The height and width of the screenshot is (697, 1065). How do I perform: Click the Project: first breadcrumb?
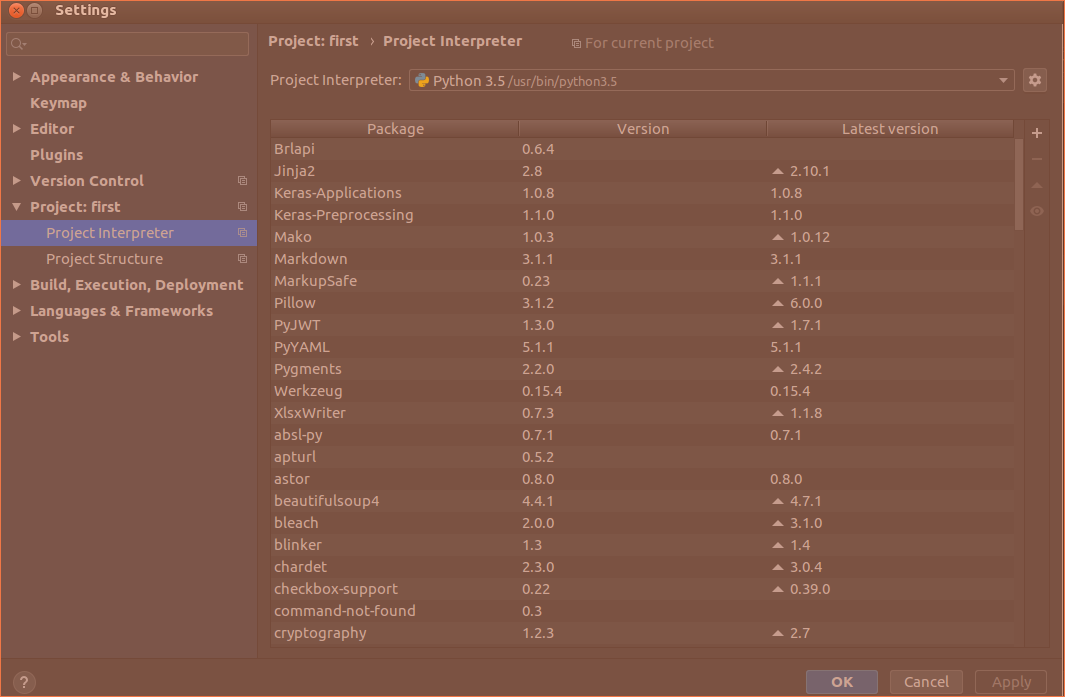[313, 41]
